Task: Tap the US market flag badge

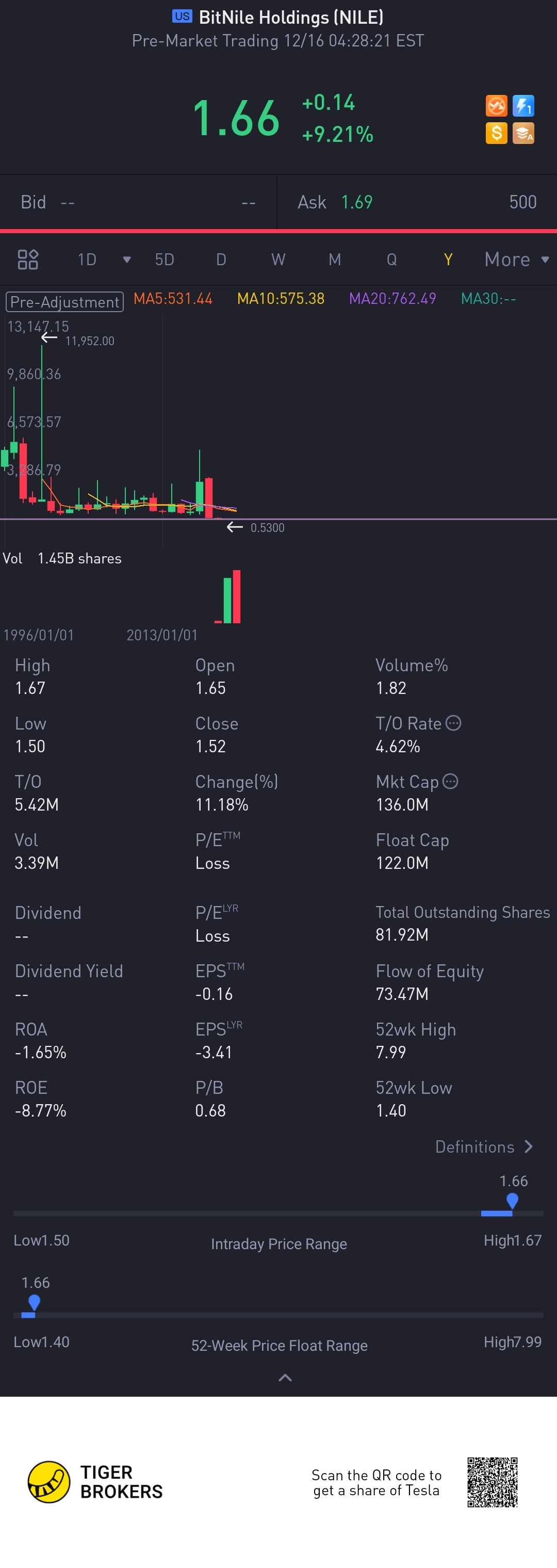Action: pyautogui.click(x=182, y=17)
